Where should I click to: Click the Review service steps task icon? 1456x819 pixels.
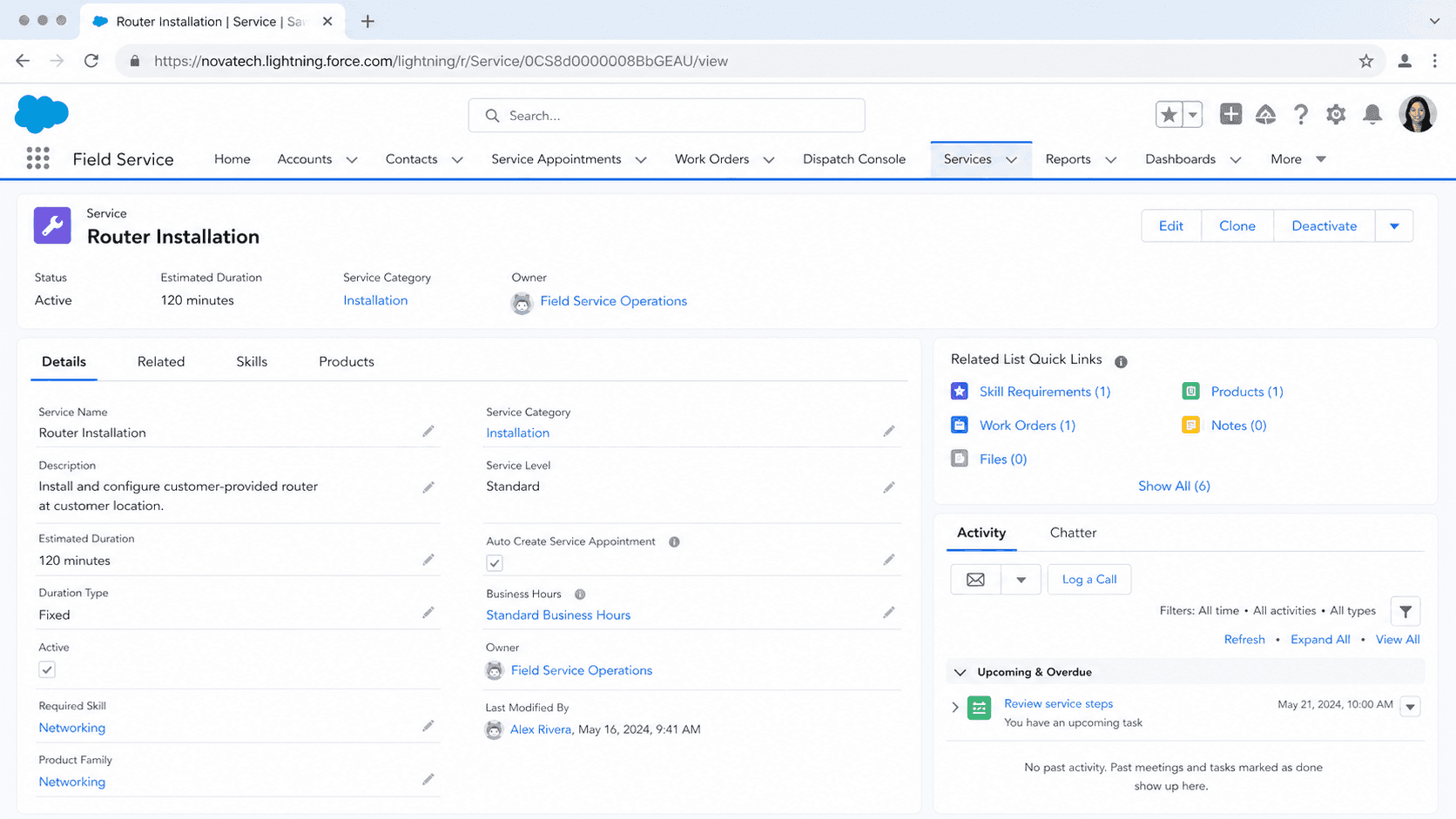coord(980,708)
